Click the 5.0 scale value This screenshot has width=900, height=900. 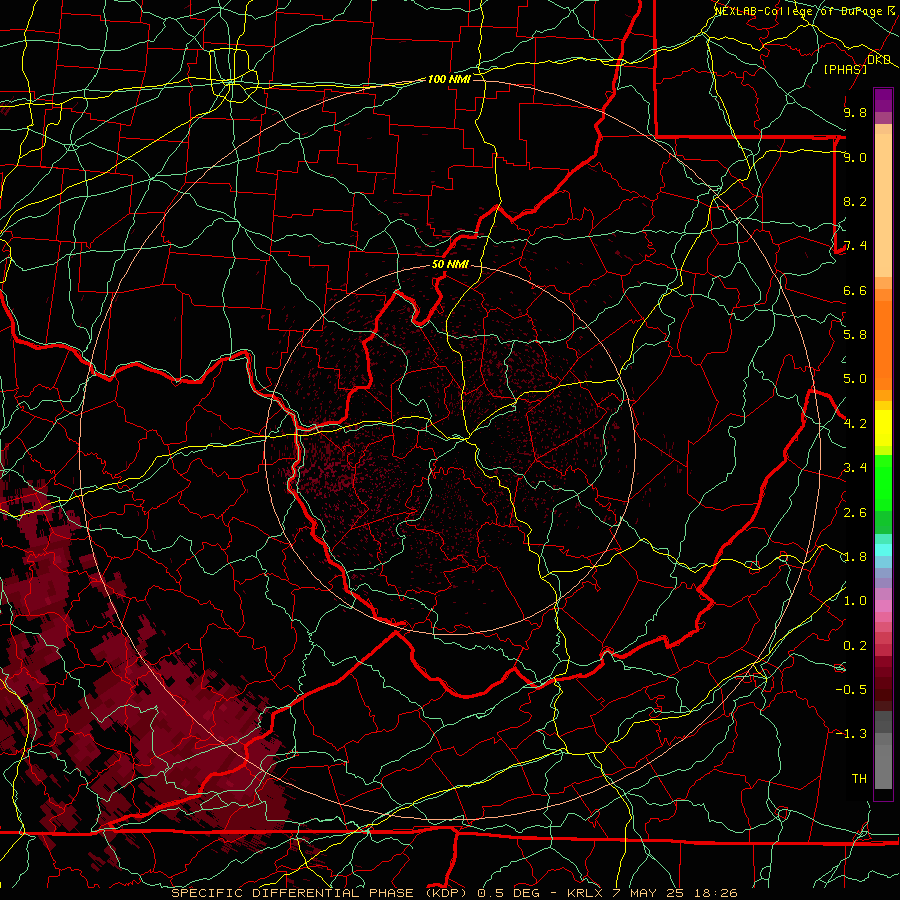855,379
